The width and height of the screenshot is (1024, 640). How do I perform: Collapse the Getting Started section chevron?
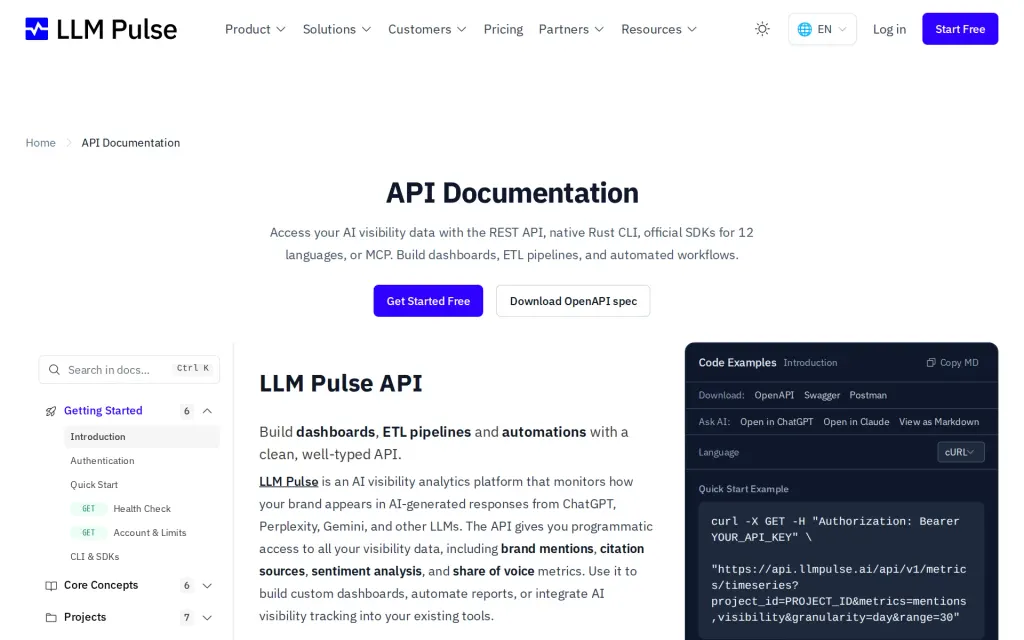click(x=207, y=411)
